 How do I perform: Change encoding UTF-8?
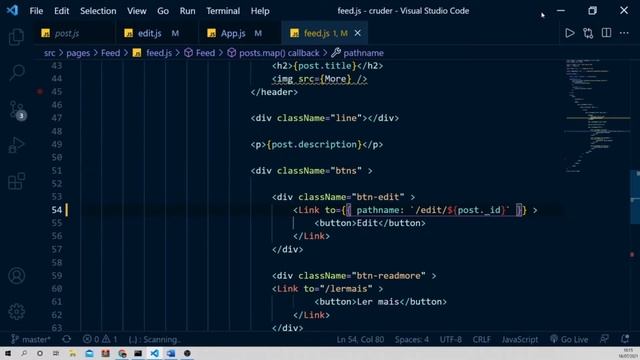point(451,339)
